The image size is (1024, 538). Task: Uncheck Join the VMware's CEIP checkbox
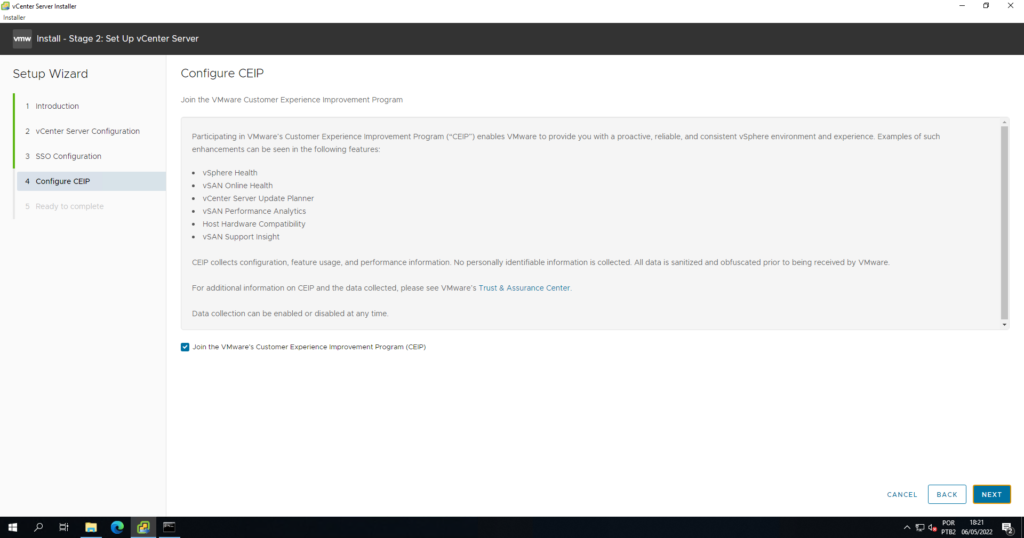[x=185, y=347]
